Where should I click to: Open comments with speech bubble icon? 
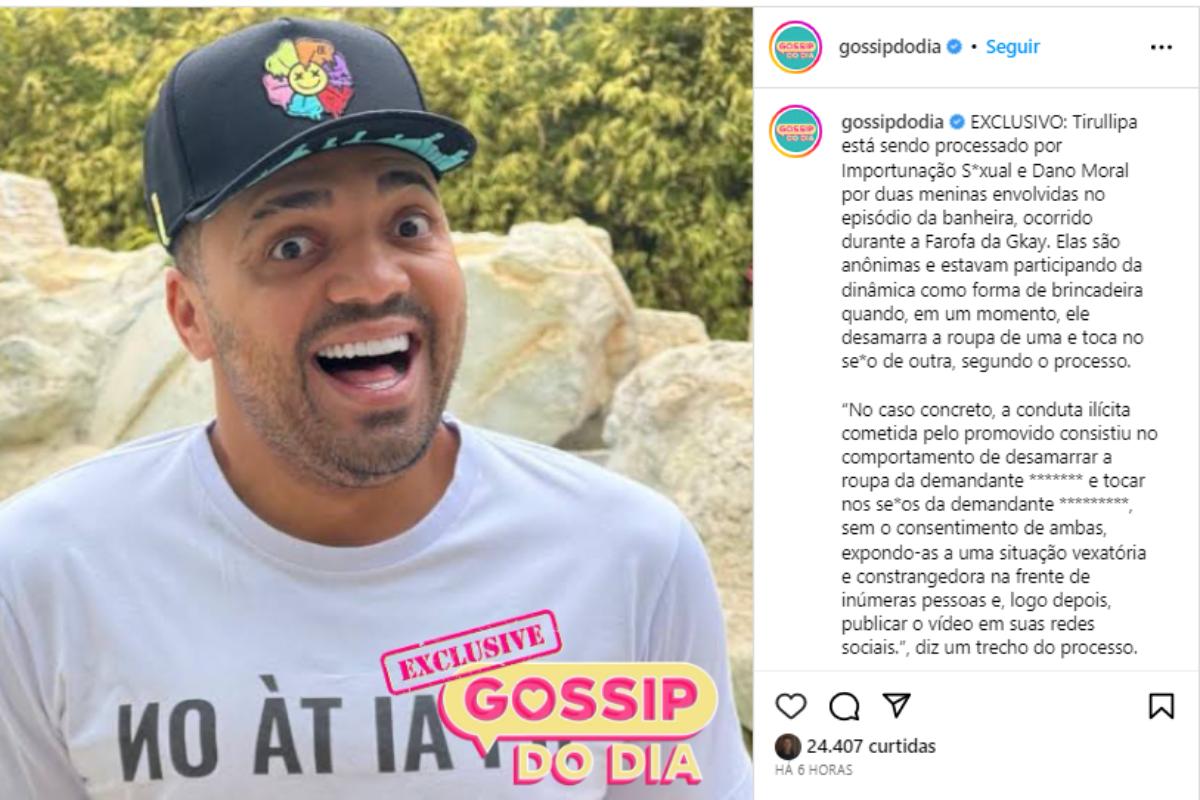point(845,706)
